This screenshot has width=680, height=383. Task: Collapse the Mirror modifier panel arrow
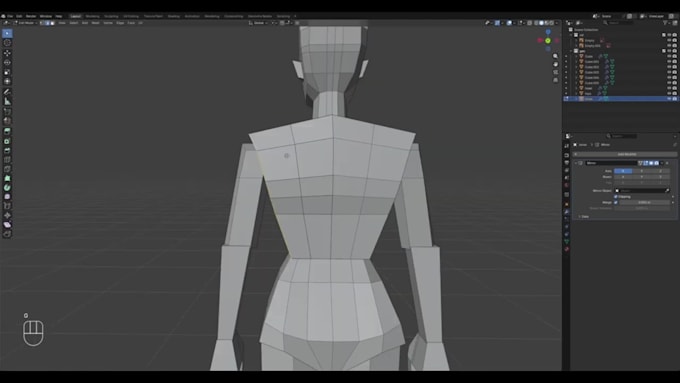tap(576, 163)
